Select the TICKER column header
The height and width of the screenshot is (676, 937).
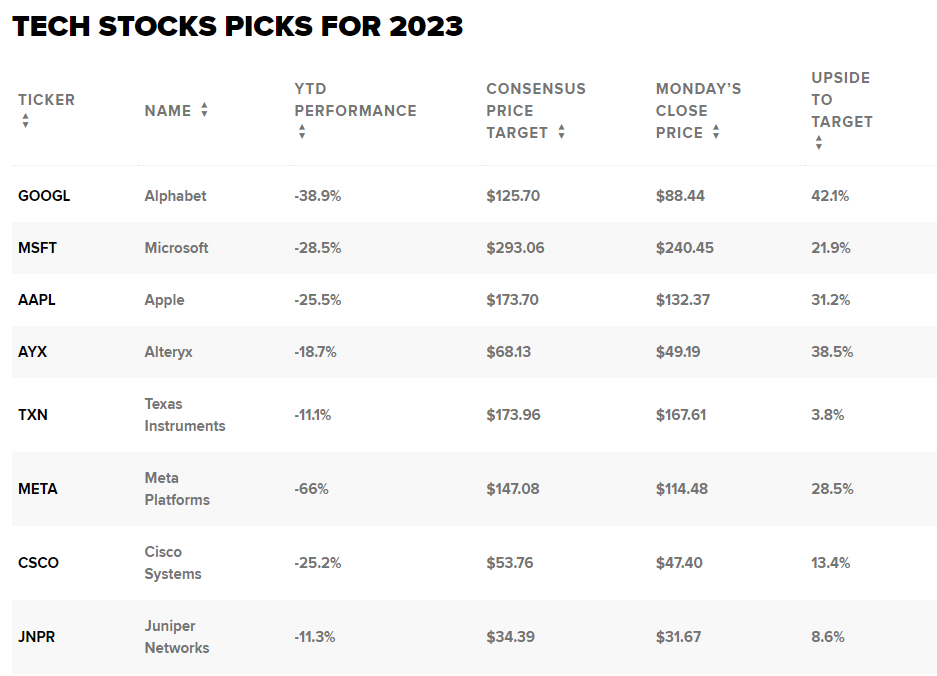click(x=47, y=100)
